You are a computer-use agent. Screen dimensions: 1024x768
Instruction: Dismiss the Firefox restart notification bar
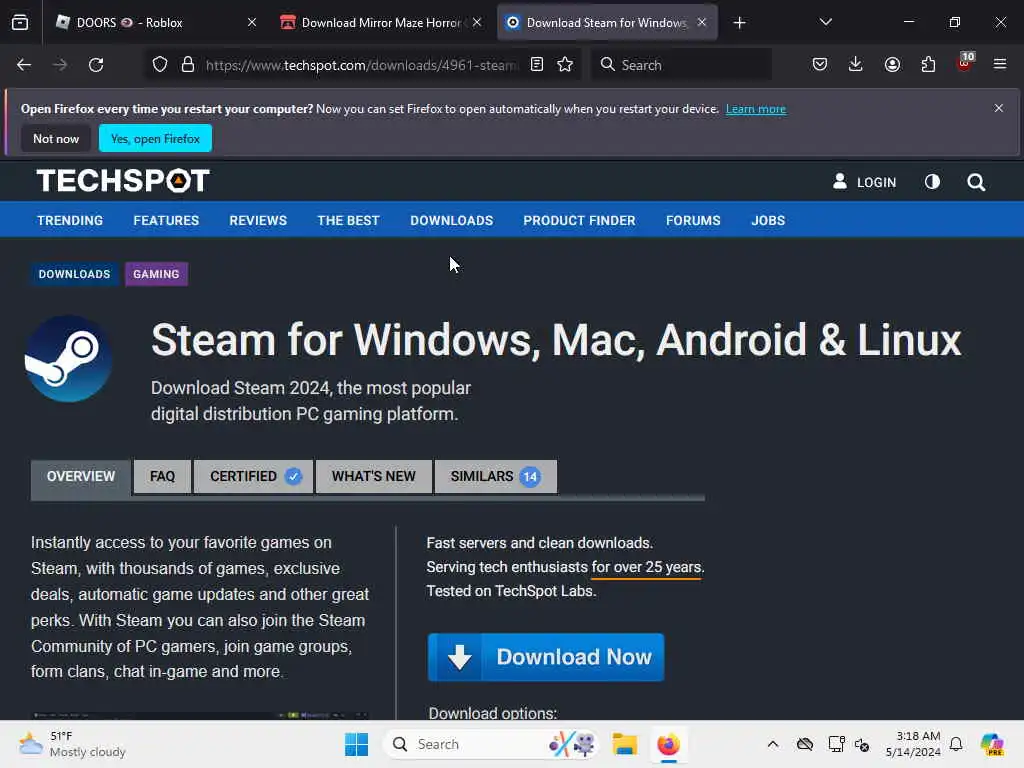point(999,108)
